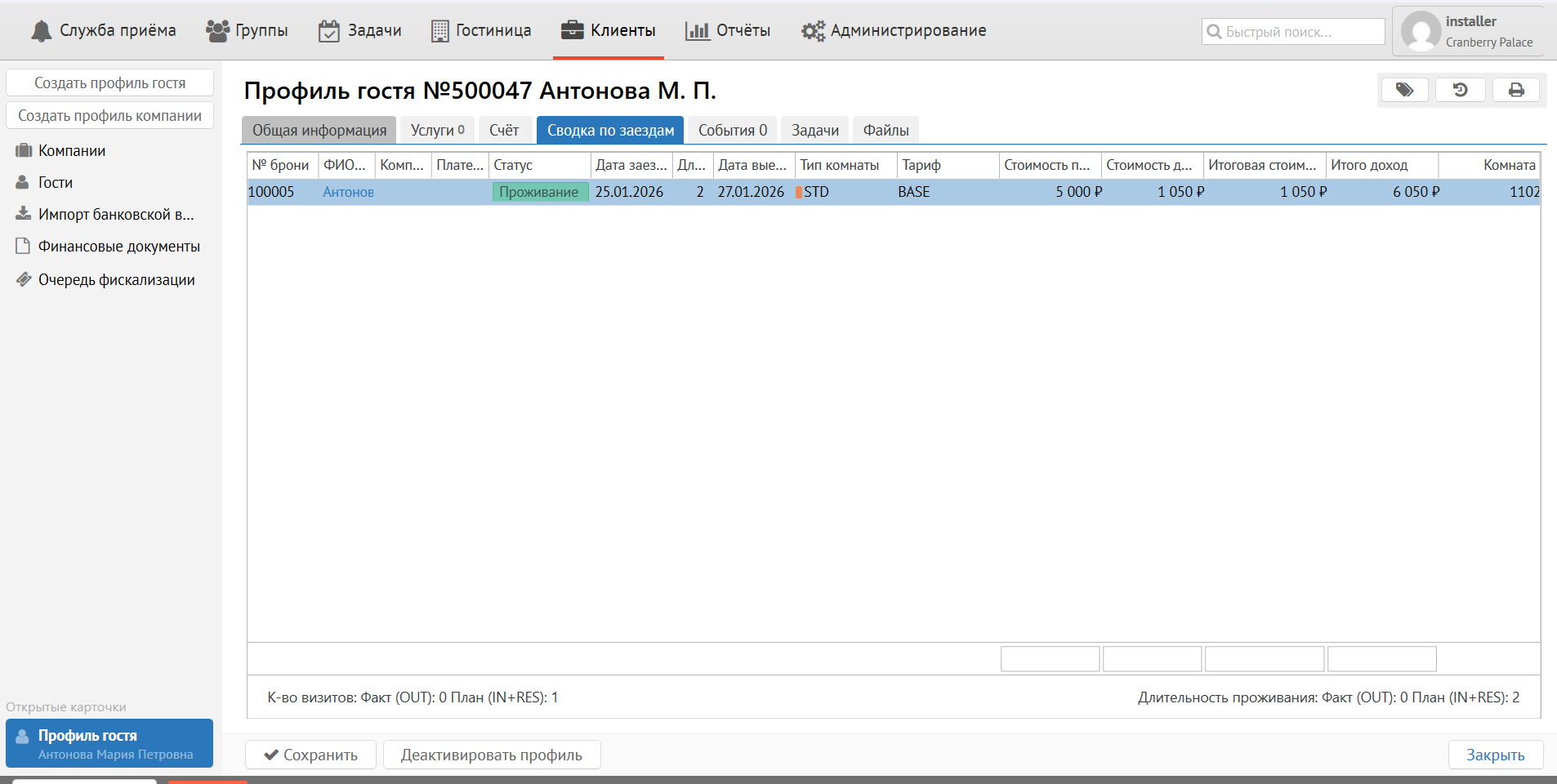Switch to the Счёт tab
This screenshot has height=784, width=1557.
point(504,131)
